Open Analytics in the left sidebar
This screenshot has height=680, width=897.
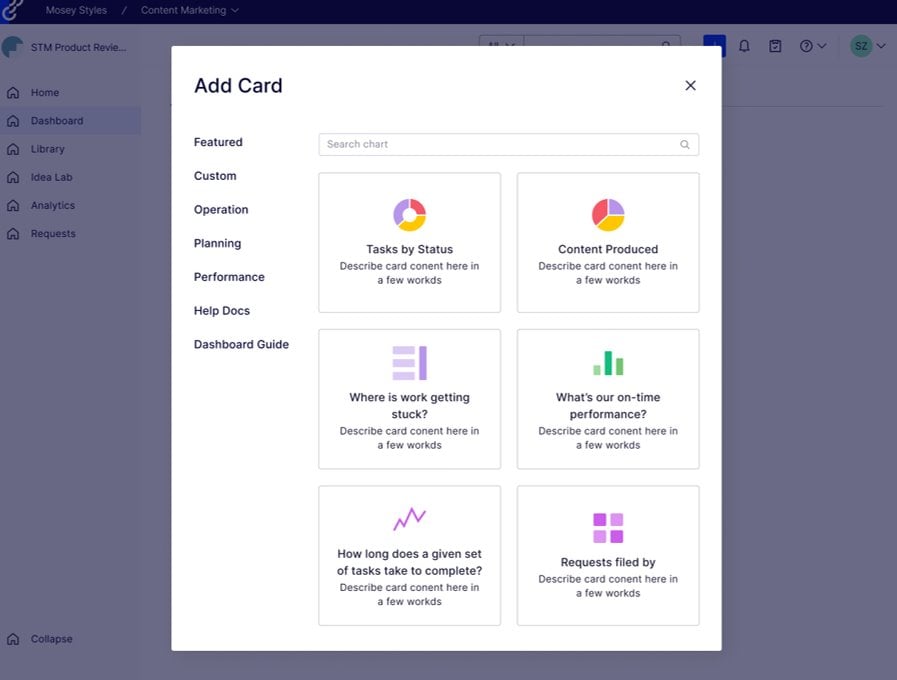[x=53, y=205]
